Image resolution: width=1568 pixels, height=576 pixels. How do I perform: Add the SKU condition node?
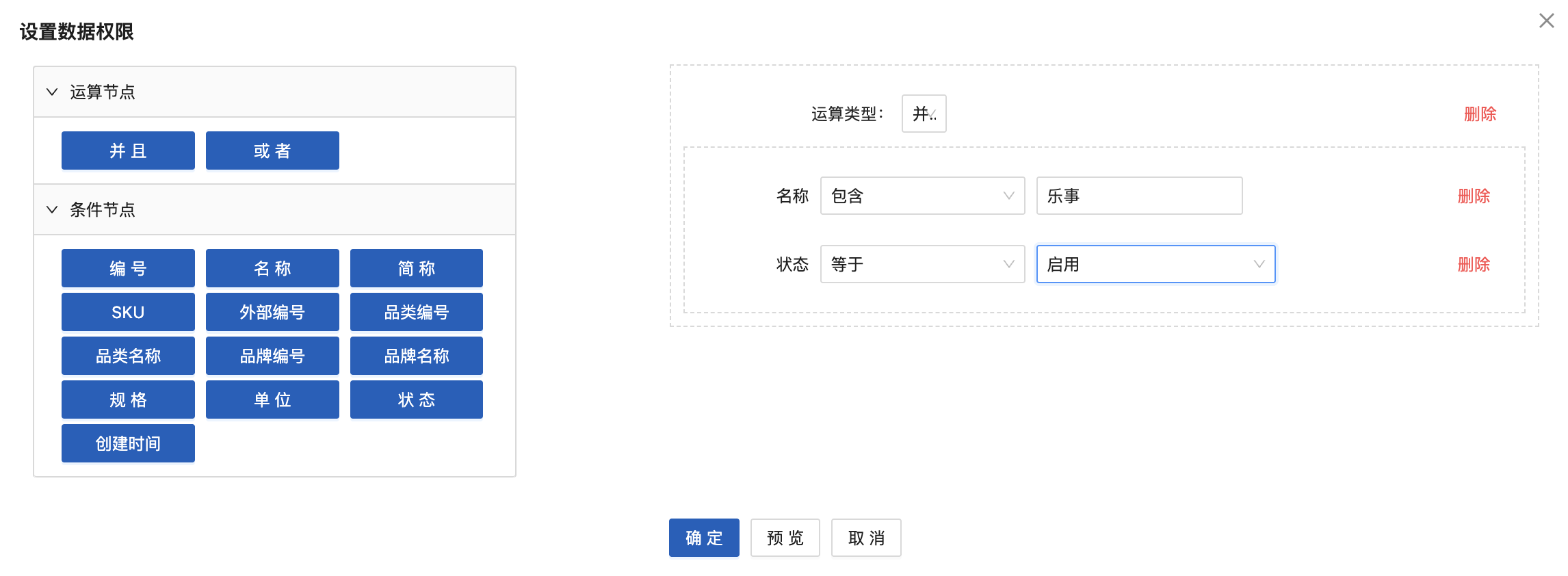pyautogui.click(x=128, y=312)
